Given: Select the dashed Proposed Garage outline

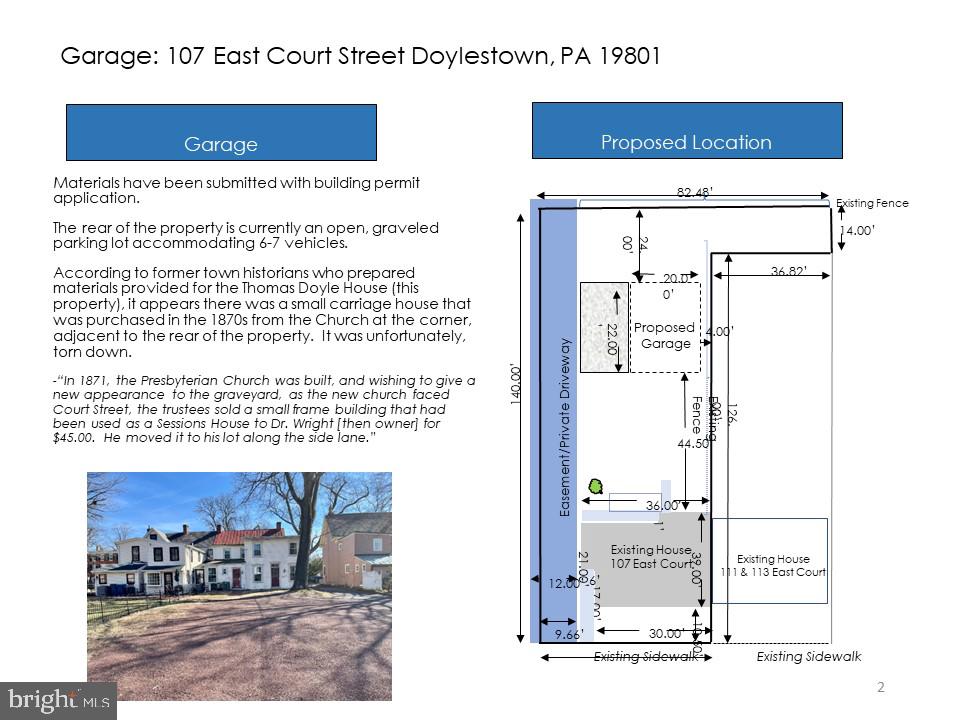Looking at the screenshot, I should point(663,330).
